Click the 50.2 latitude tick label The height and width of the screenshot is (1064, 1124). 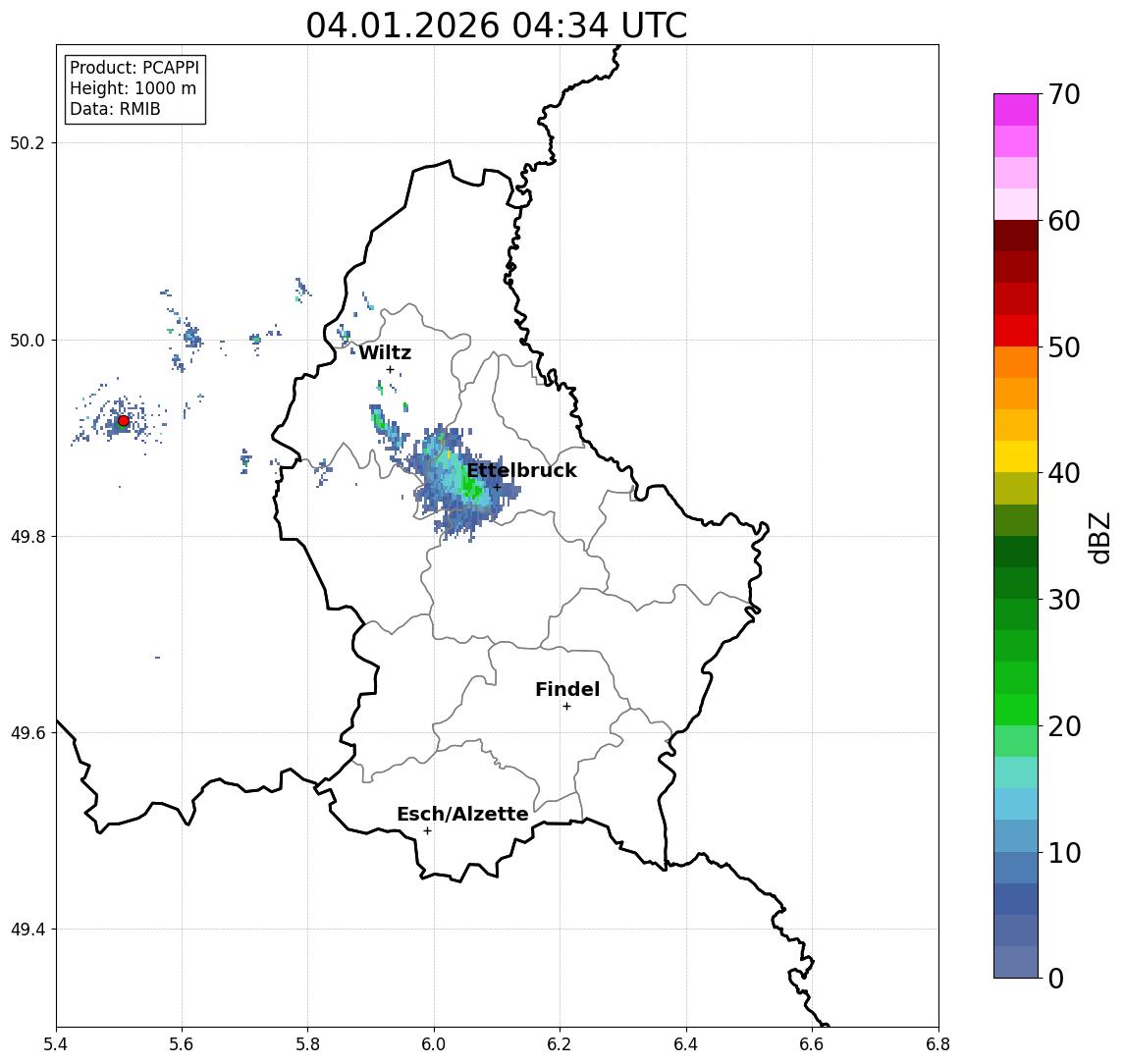[27, 142]
